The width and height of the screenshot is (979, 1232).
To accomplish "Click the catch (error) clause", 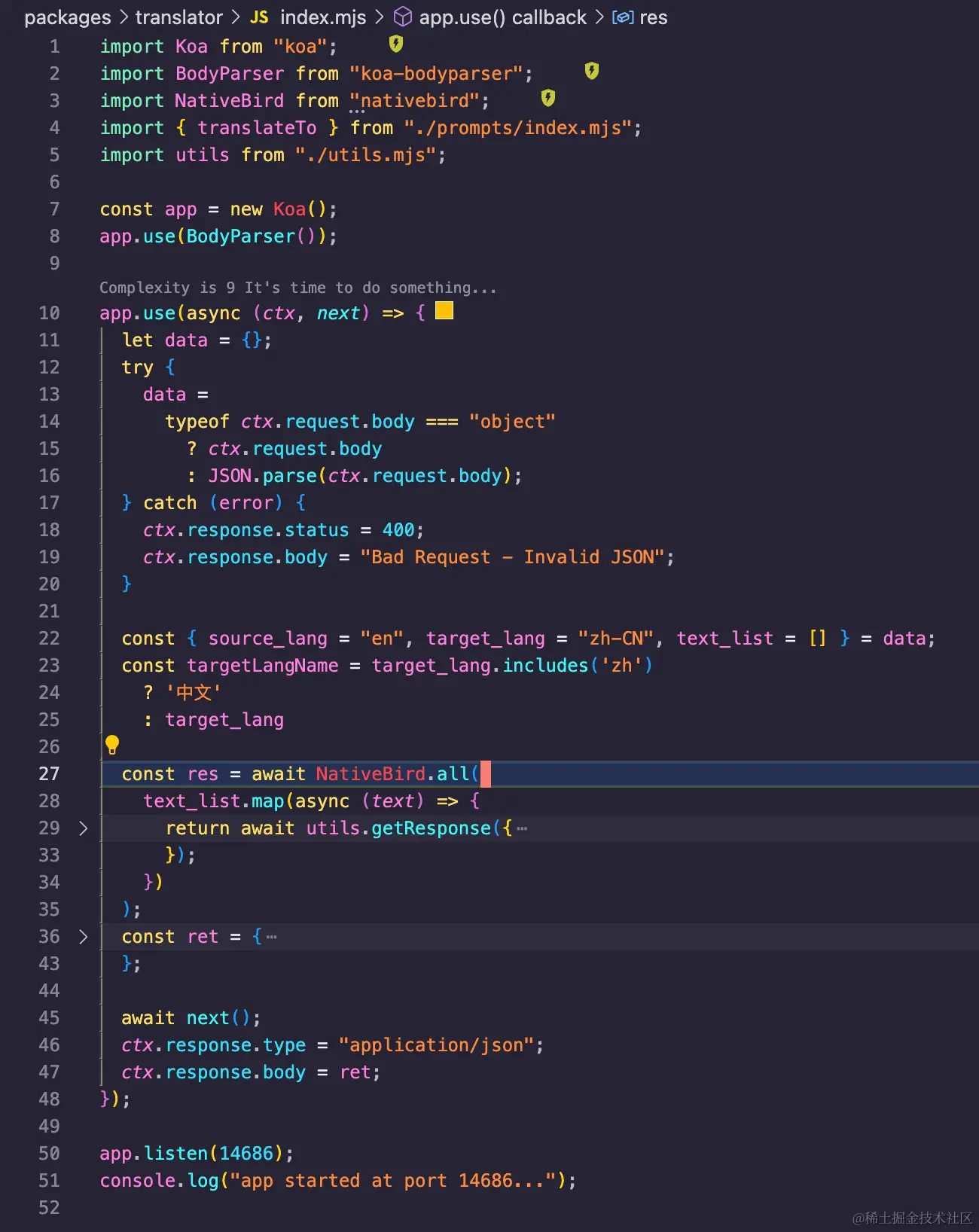I will (213, 503).
